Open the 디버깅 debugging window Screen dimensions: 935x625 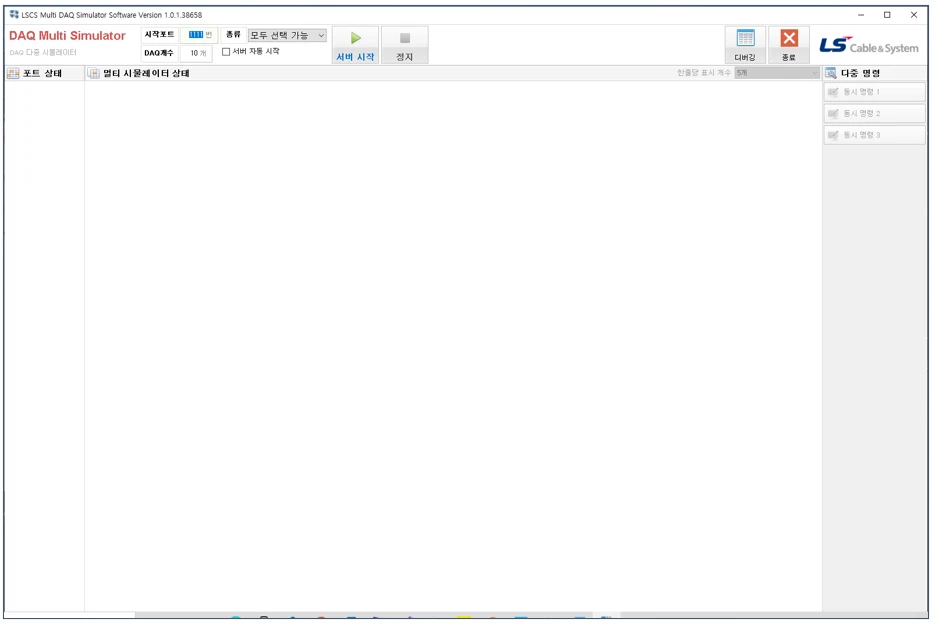coord(745,45)
